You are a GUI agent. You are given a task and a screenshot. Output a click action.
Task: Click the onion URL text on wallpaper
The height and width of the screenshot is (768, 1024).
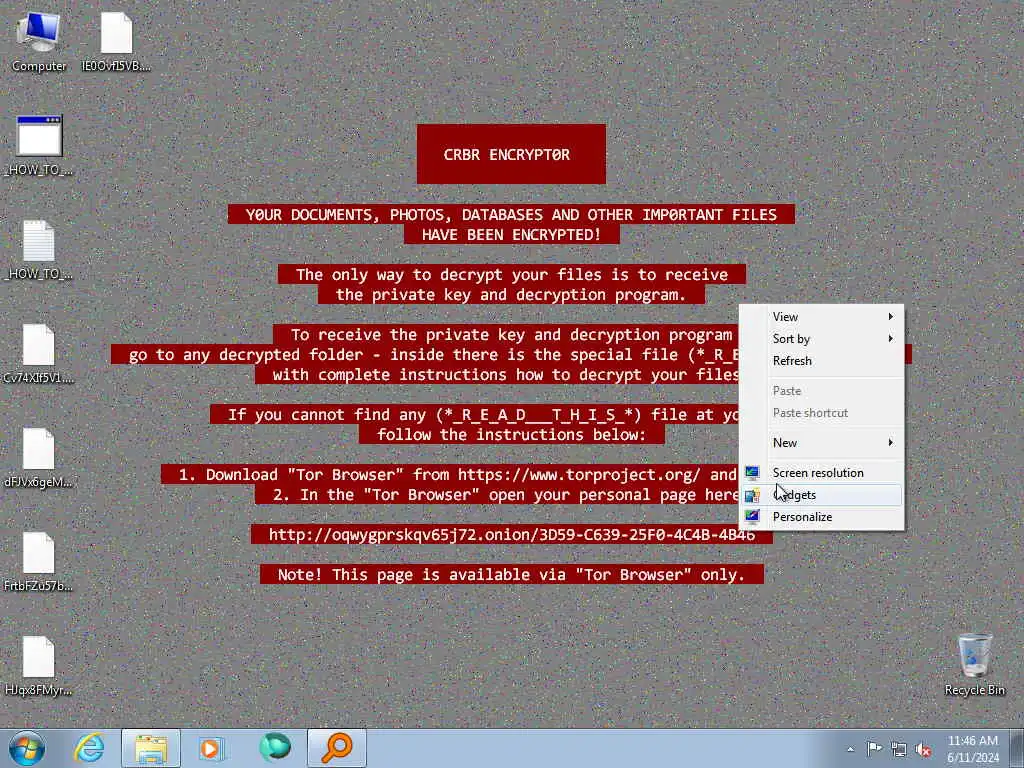(x=511, y=535)
